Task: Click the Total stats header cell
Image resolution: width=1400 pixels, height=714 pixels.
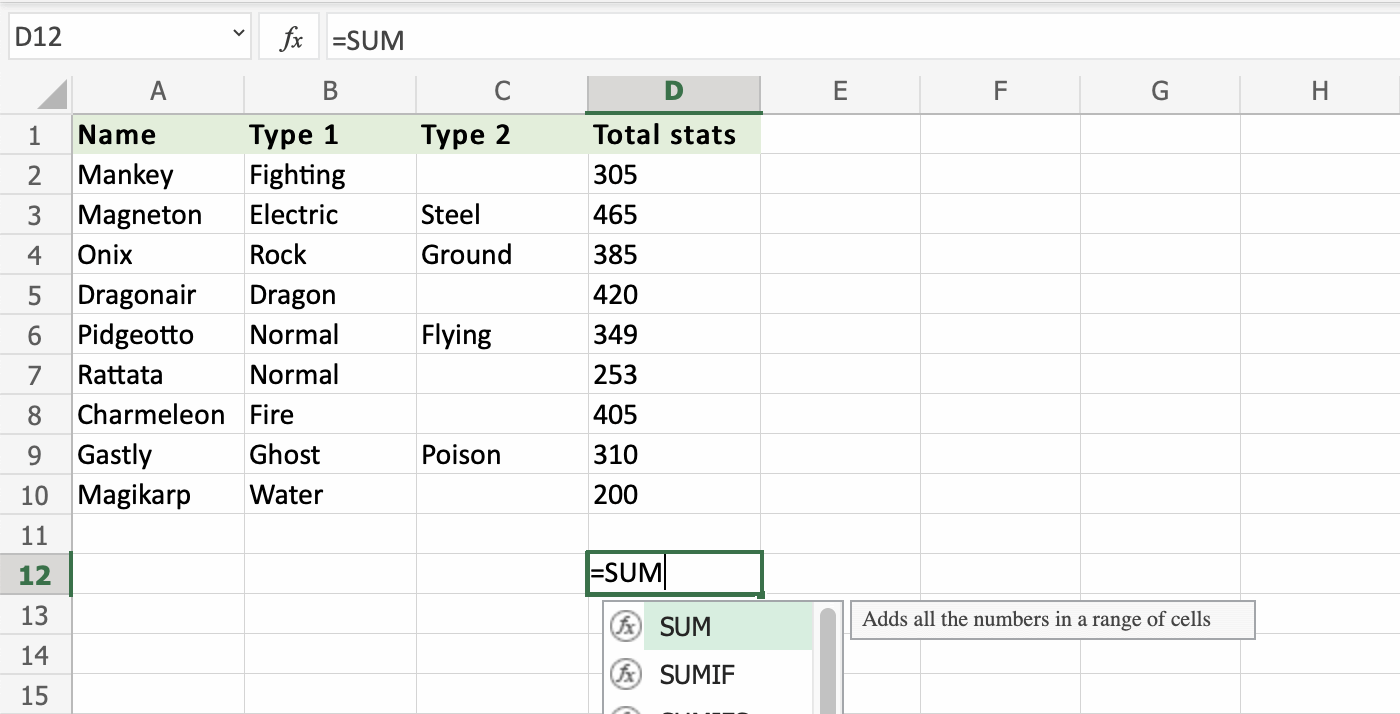Action: (673, 135)
